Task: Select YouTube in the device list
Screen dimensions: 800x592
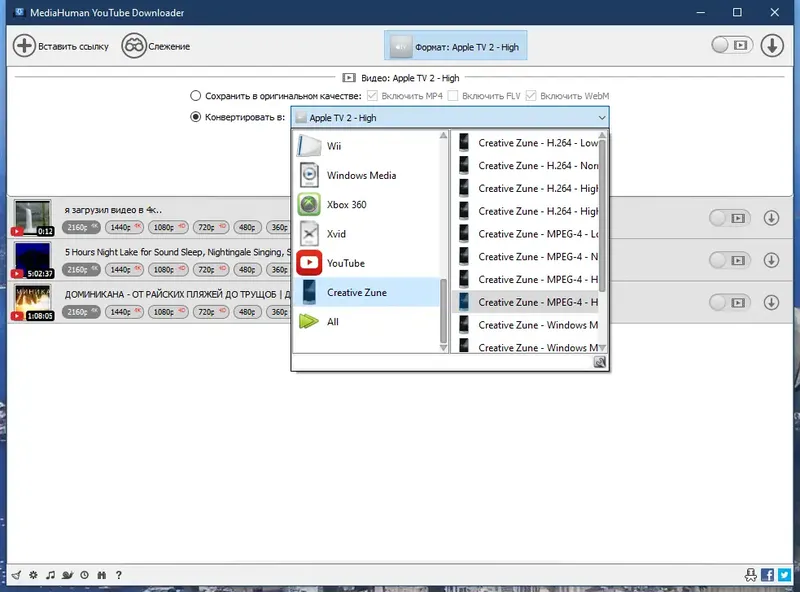Action: click(x=366, y=263)
